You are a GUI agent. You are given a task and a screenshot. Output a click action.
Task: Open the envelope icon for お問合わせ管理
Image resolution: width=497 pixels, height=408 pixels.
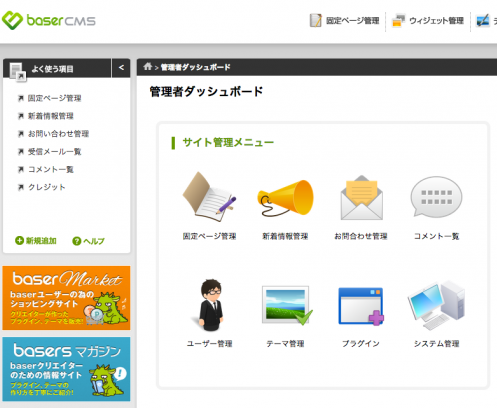361,197
